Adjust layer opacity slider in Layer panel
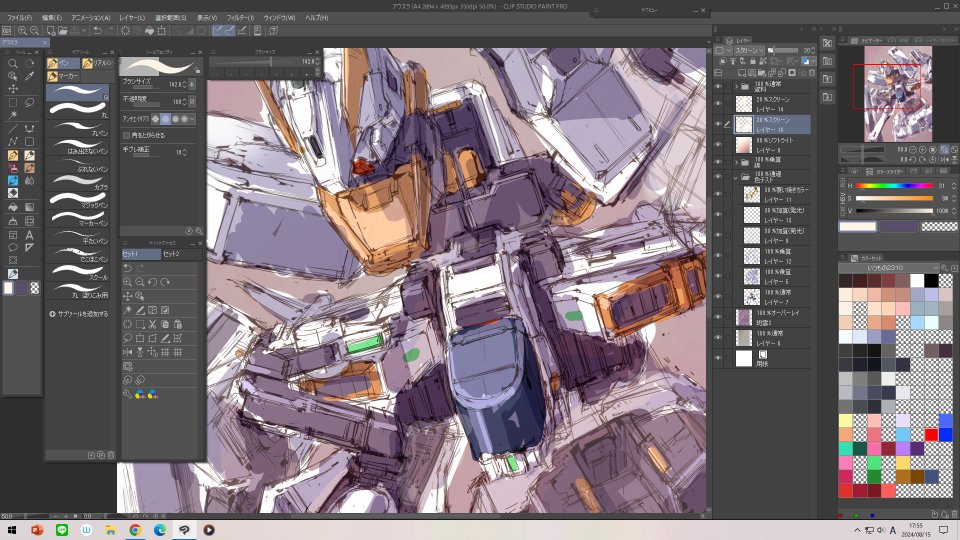The width and height of the screenshot is (960, 540). (x=783, y=50)
